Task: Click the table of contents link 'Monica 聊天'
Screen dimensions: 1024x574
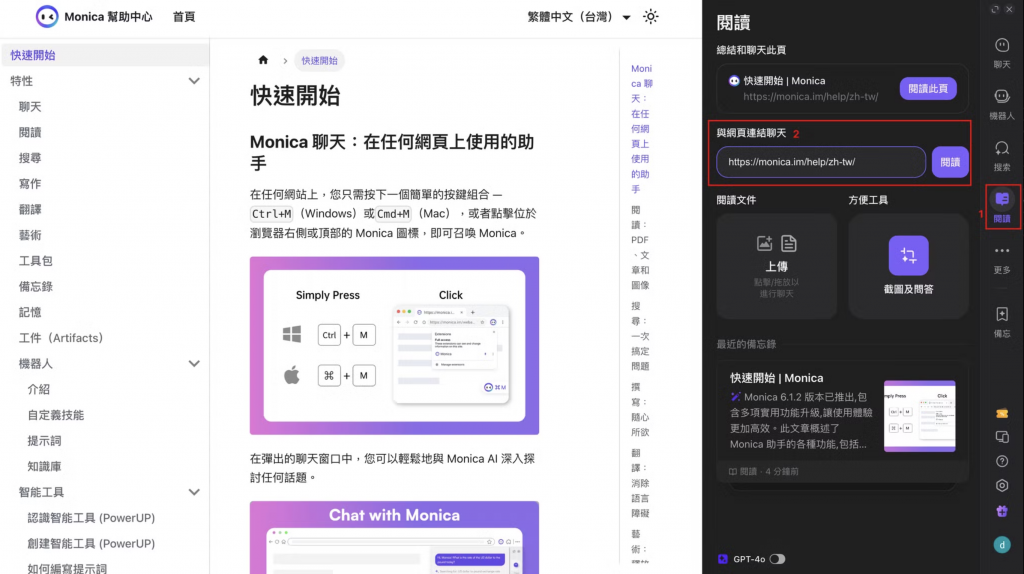Action: [x=641, y=129]
